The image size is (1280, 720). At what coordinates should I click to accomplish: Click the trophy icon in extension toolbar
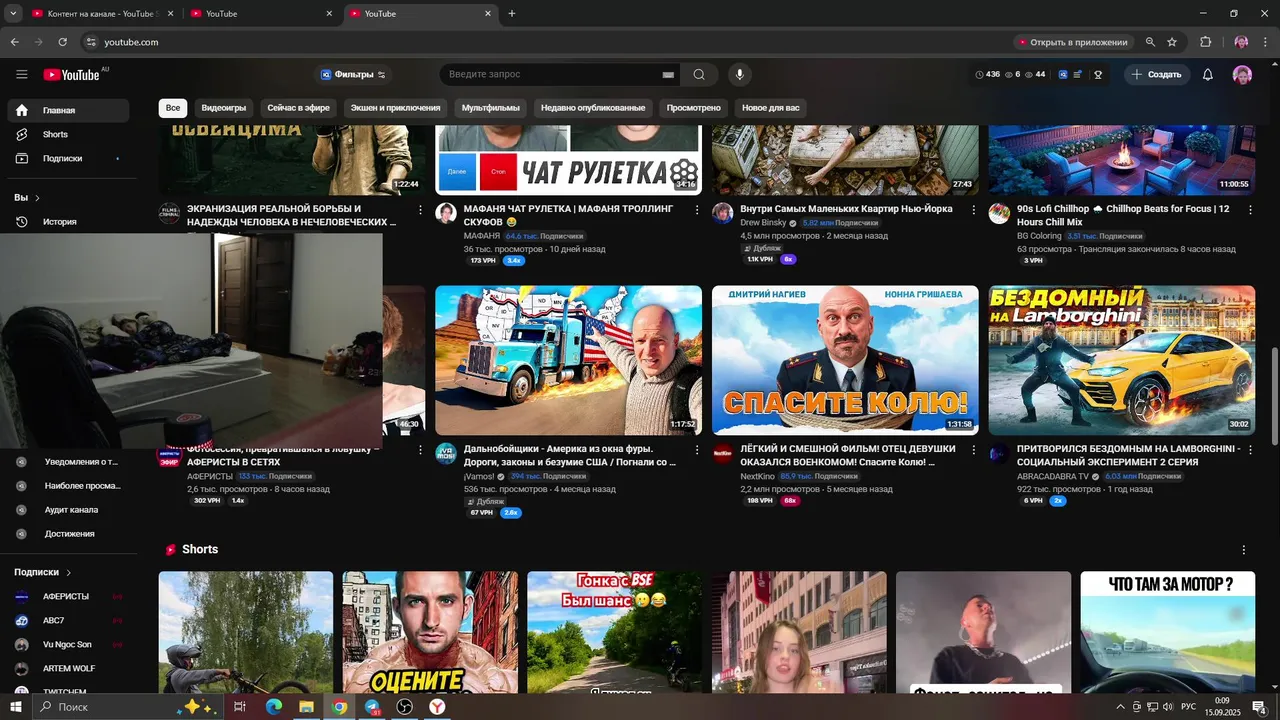[1097, 75]
